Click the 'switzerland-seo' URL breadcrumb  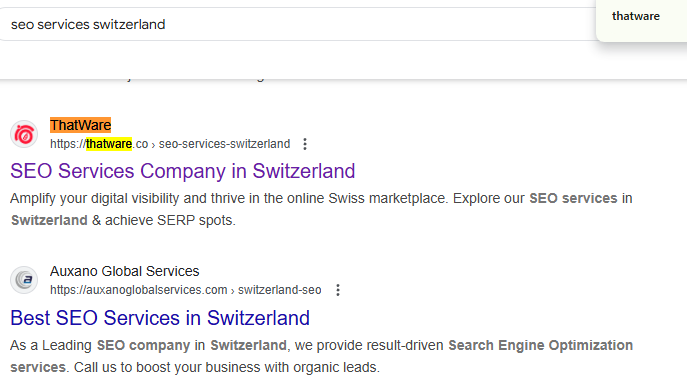[x=280, y=290]
